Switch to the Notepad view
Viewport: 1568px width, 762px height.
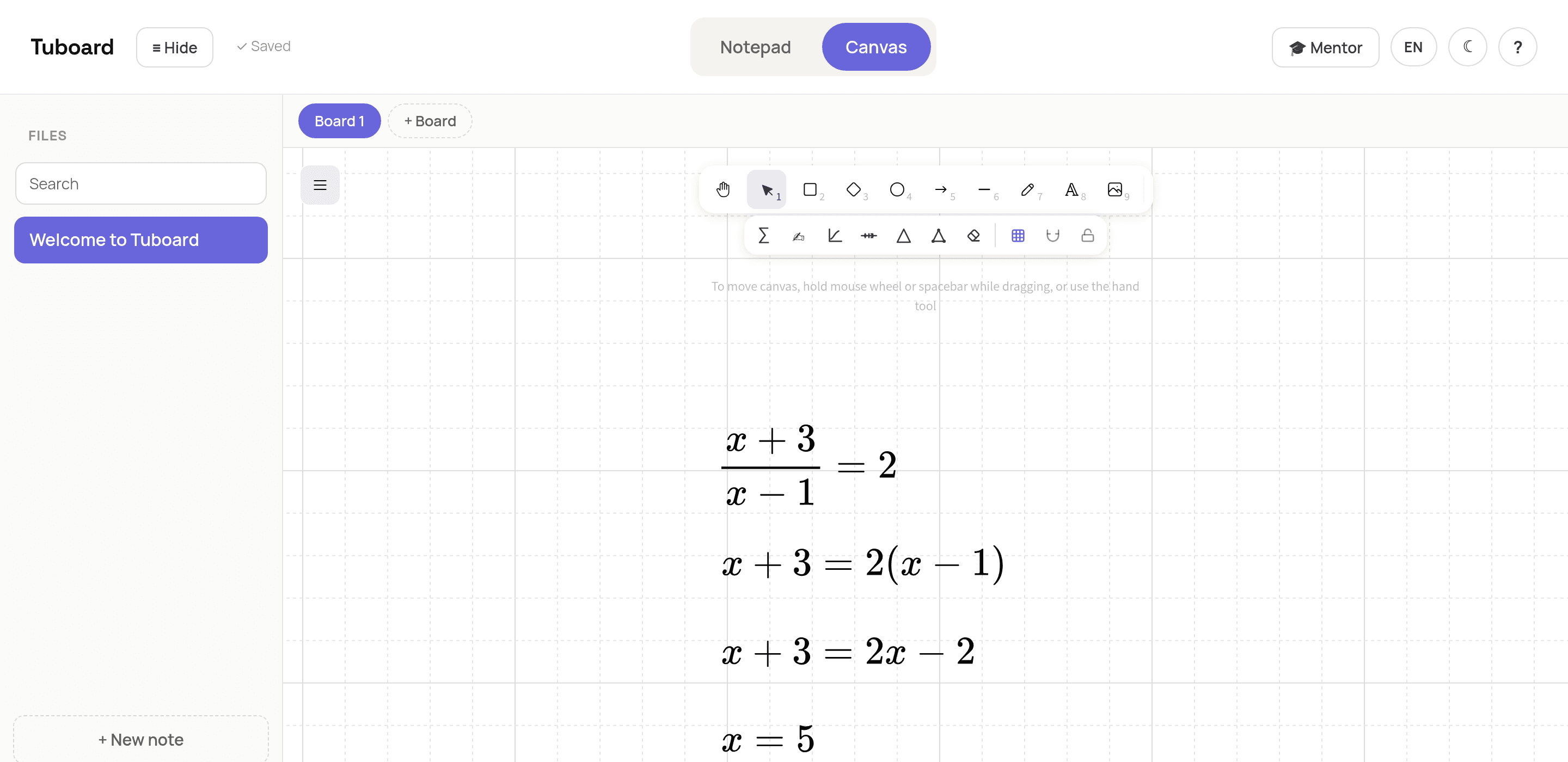coord(755,47)
